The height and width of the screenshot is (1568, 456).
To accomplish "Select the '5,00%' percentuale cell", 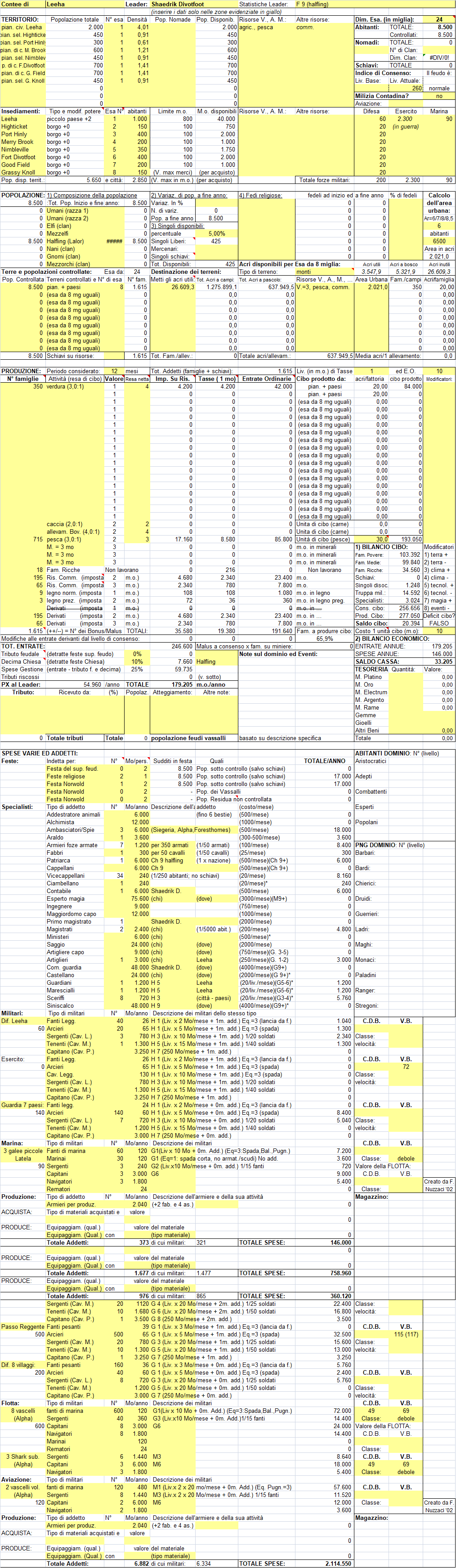I will point(217,234).
